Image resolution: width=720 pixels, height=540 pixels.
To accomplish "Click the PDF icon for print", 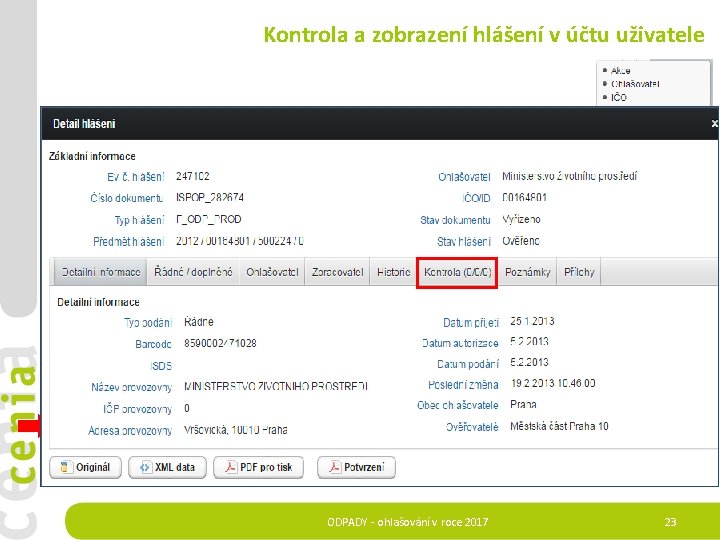I will click(230, 467).
